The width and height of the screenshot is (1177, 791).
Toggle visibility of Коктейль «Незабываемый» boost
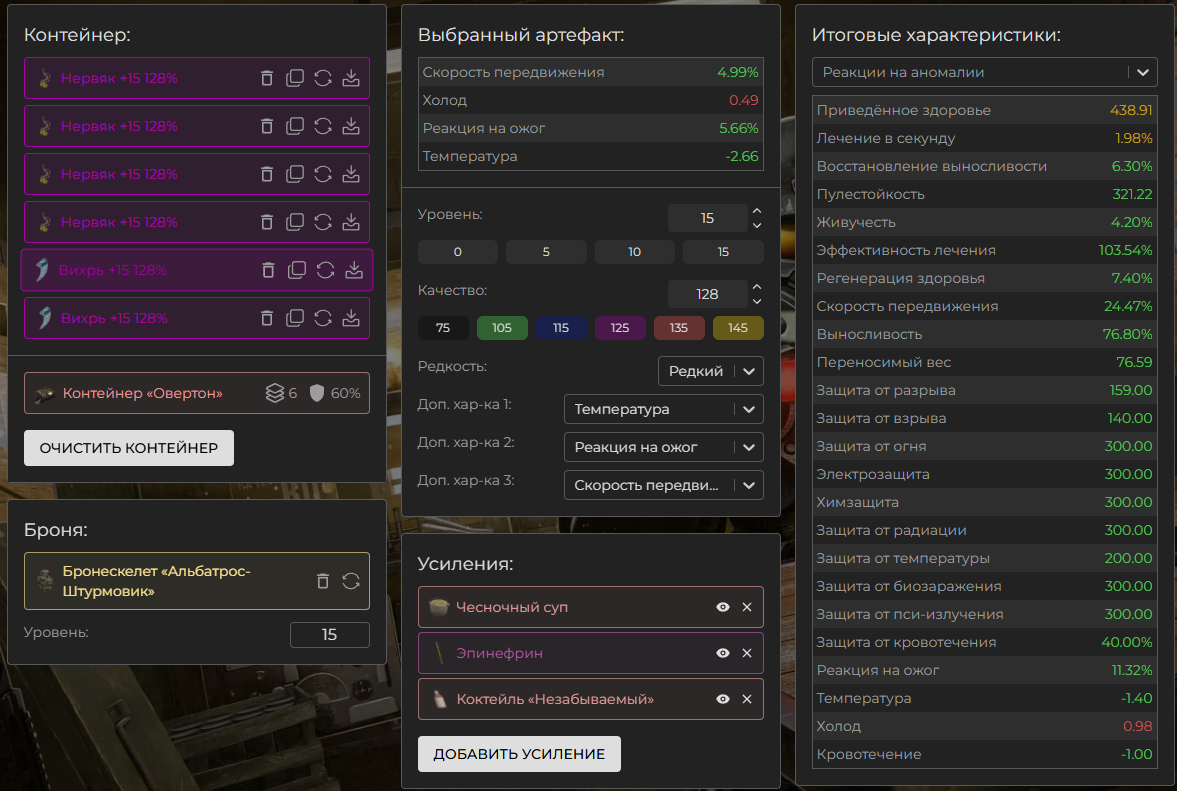(x=723, y=699)
